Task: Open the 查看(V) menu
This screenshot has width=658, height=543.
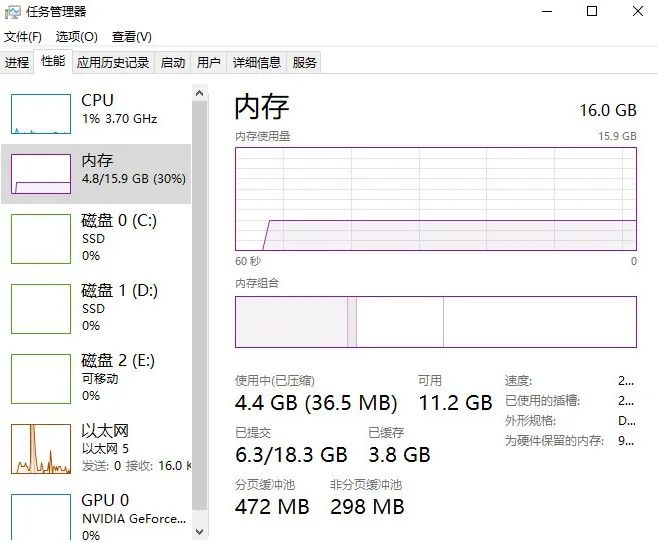Action: tap(131, 37)
